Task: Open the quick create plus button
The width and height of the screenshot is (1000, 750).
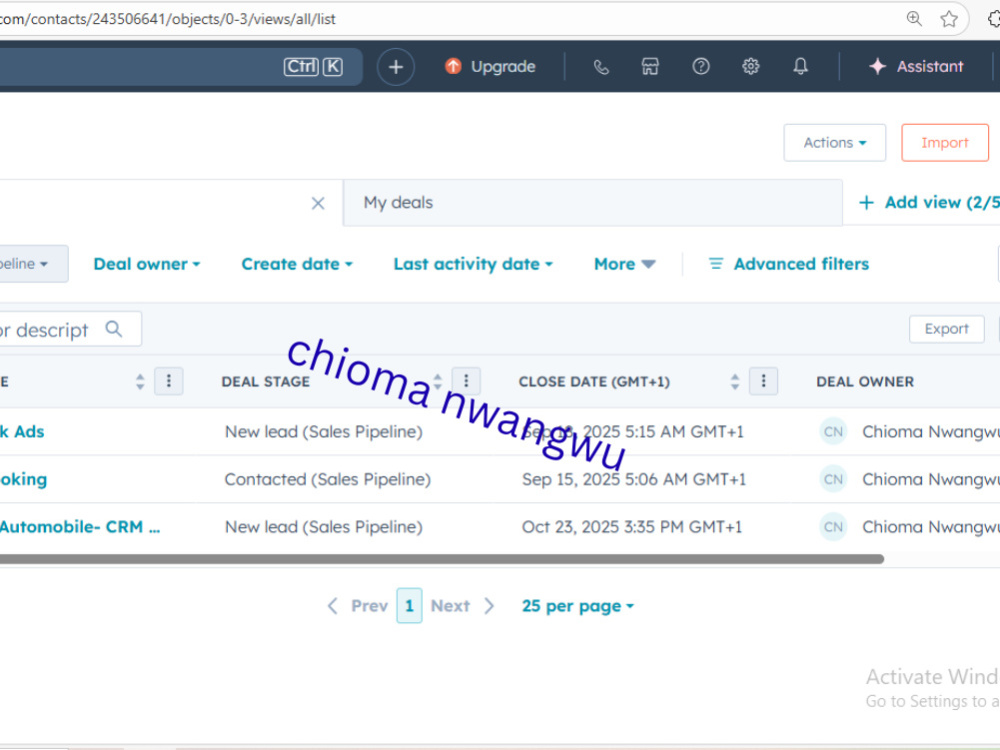Action: 395,66
